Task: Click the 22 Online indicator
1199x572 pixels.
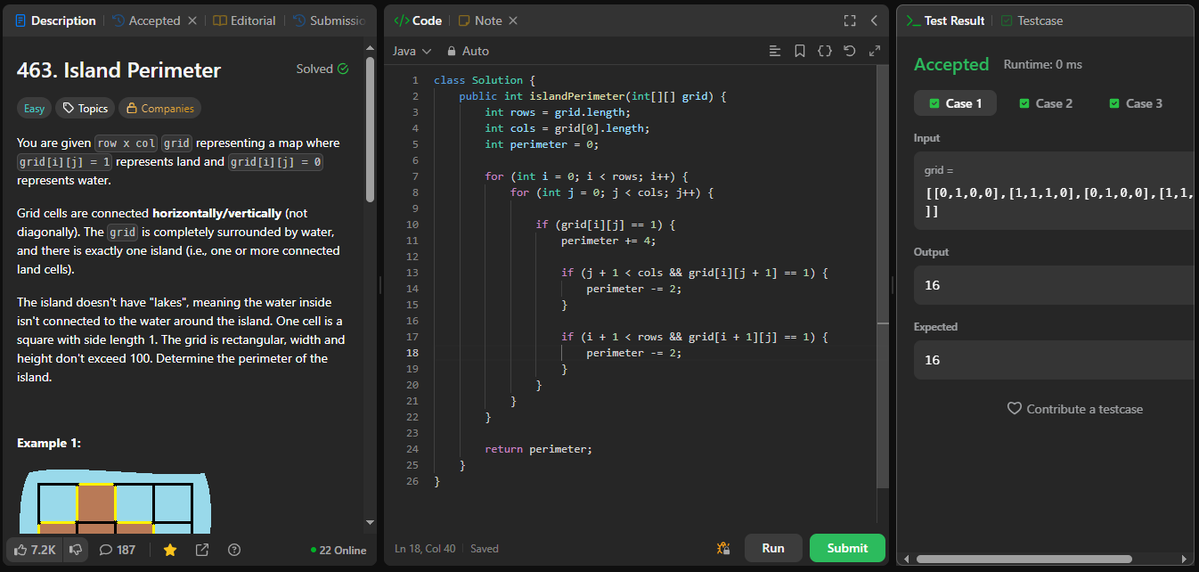Action: [x=339, y=550]
